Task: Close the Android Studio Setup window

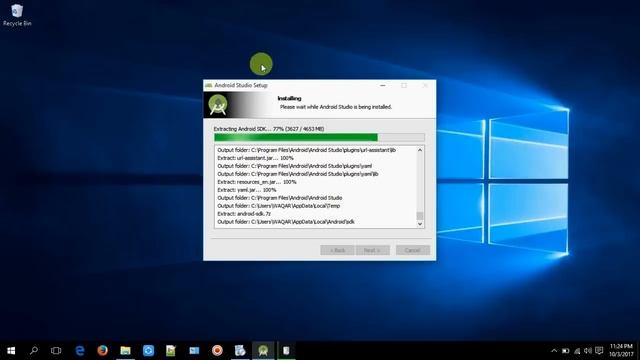Action: point(425,85)
